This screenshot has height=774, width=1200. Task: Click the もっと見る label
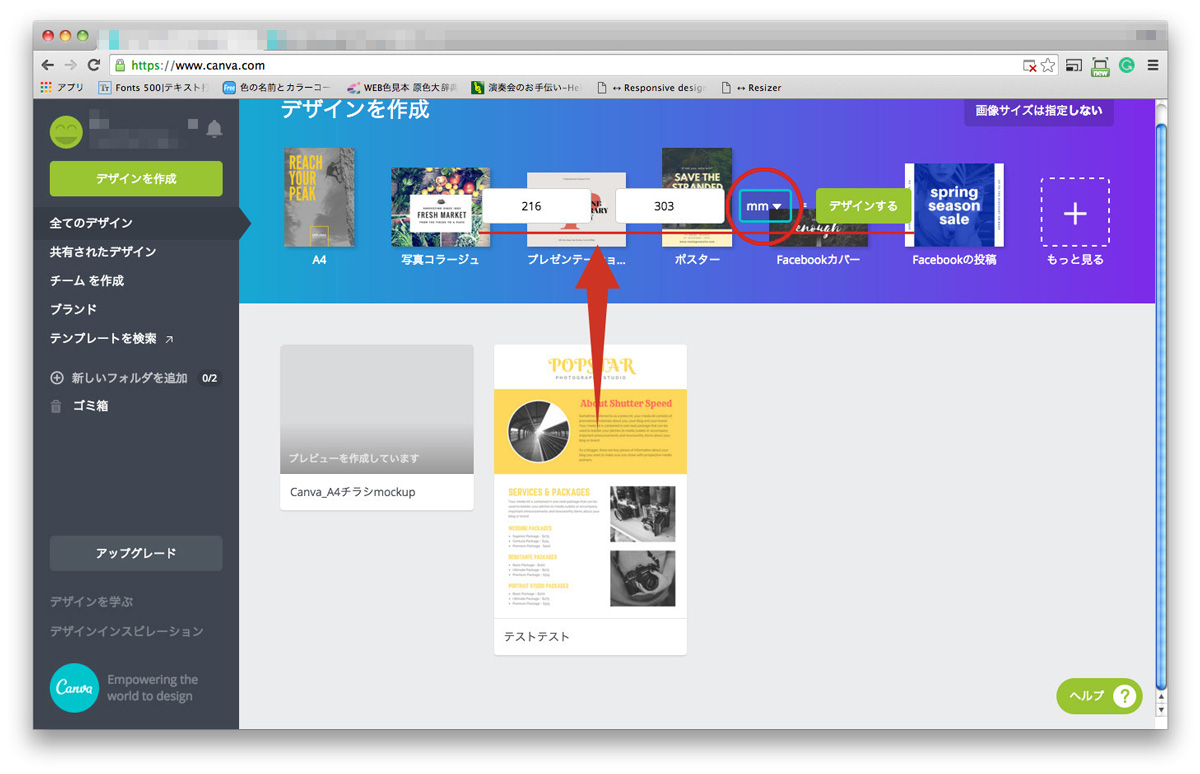click(1075, 260)
